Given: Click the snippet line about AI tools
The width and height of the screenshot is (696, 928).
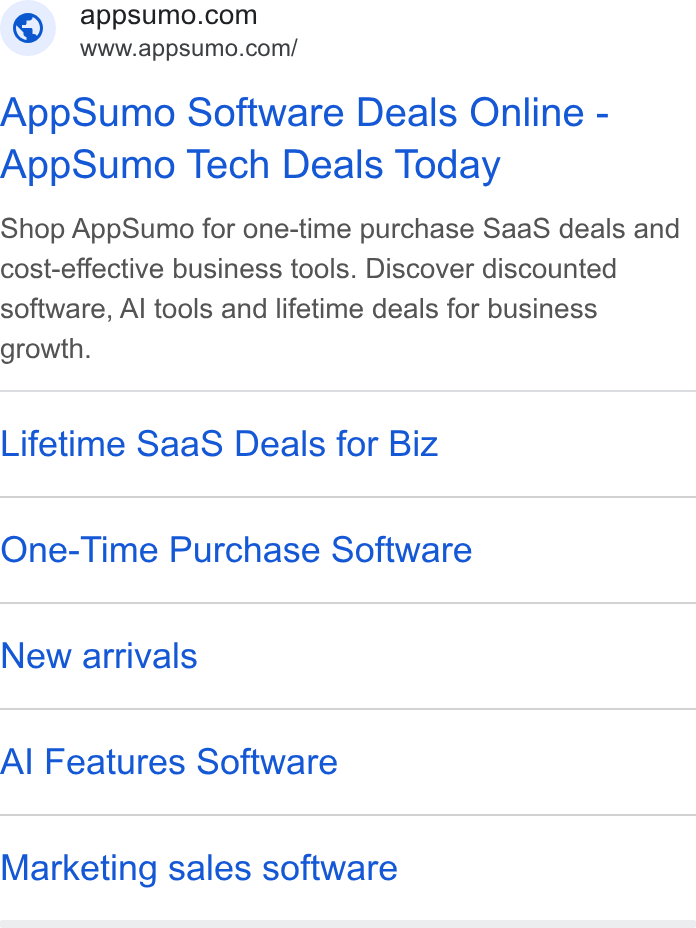Looking at the screenshot, I should click(x=298, y=309).
